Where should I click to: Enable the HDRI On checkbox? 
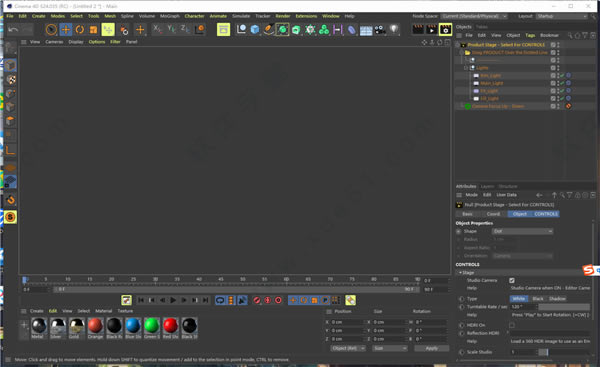[x=512, y=325]
